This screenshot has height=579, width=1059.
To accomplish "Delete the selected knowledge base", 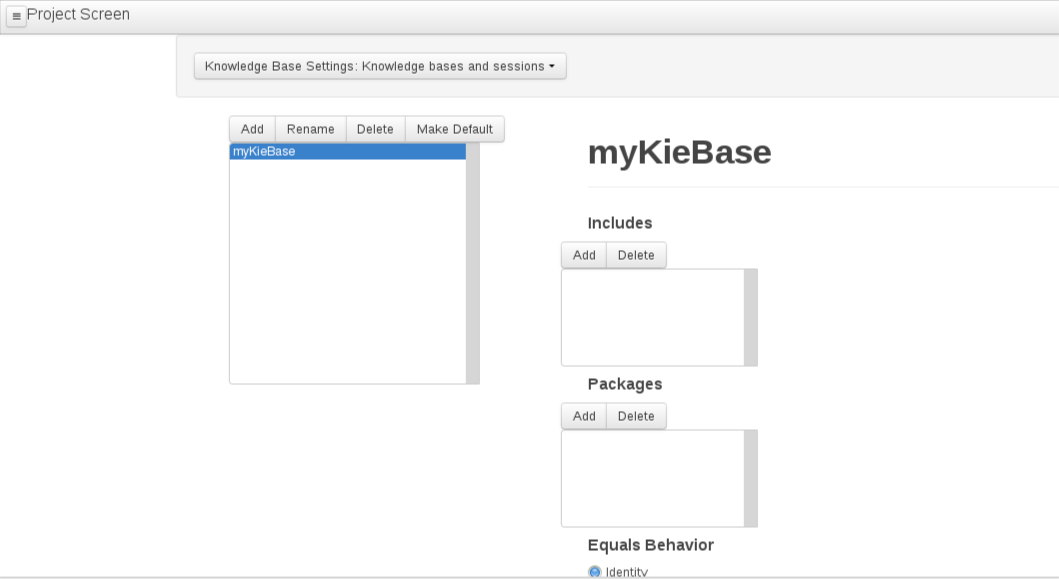I will pyautogui.click(x=375, y=129).
